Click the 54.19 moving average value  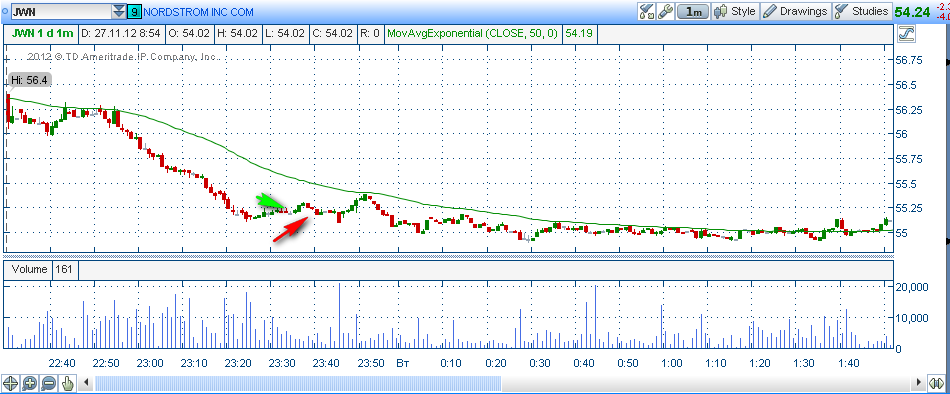(x=579, y=35)
